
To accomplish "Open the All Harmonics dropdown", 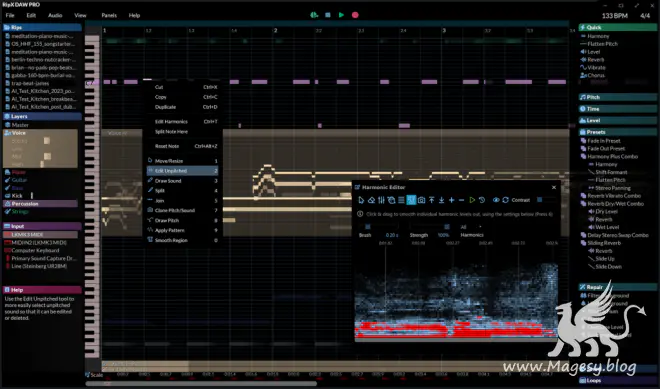I will point(471,227).
